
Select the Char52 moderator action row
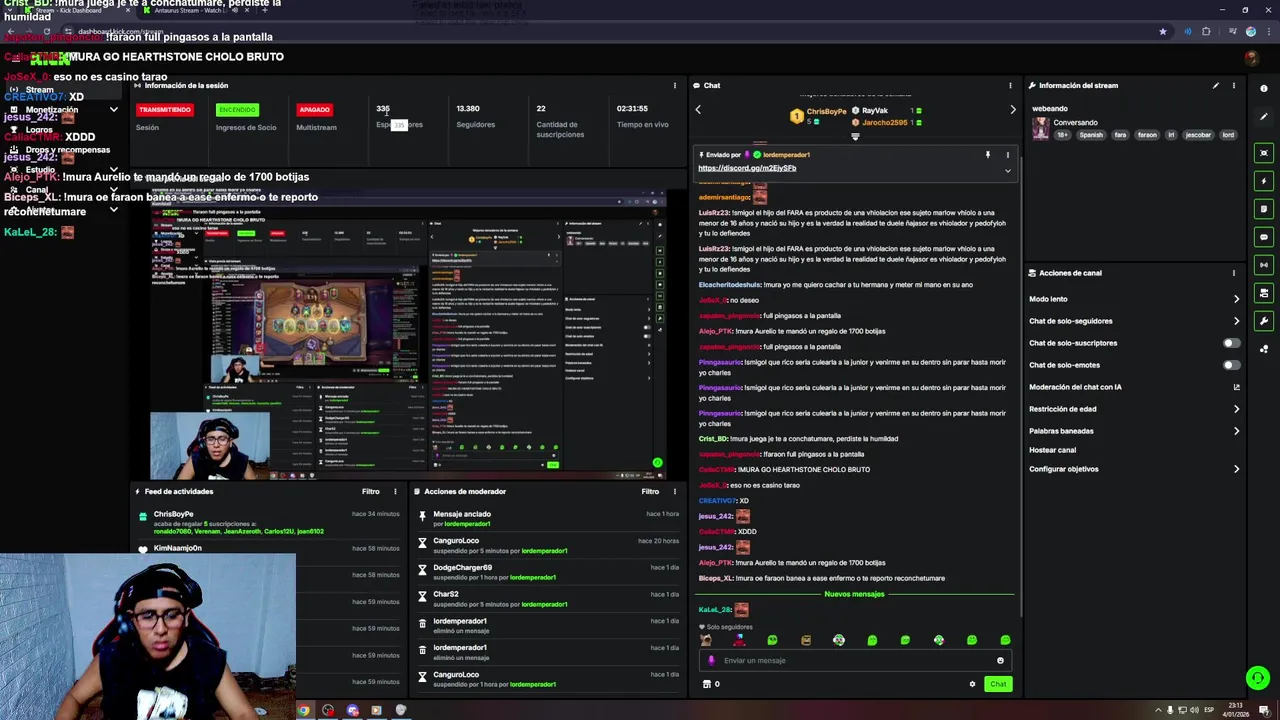[x=549, y=599]
